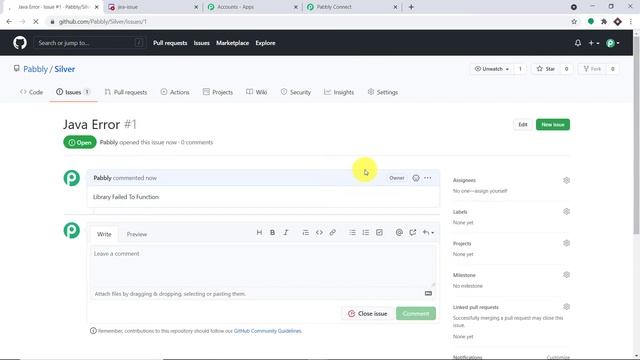The image size is (640, 360).
Task: Open the GitHub home logo
Action: coord(20,42)
